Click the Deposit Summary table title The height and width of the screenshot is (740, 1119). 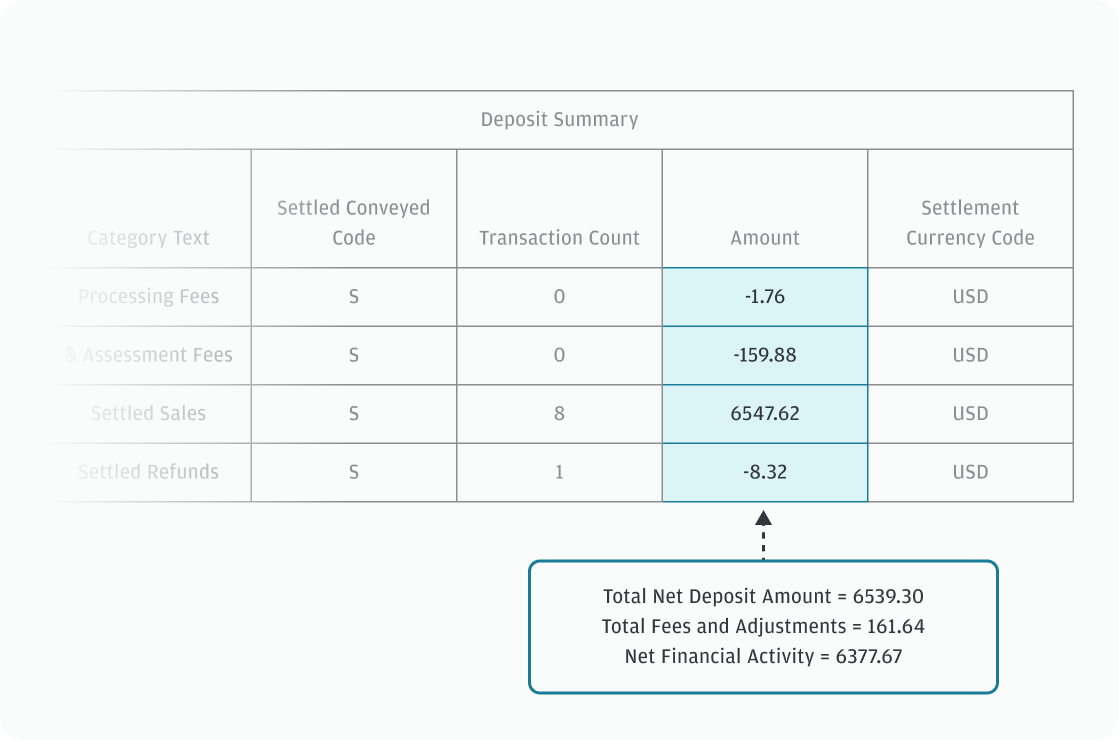tap(559, 120)
